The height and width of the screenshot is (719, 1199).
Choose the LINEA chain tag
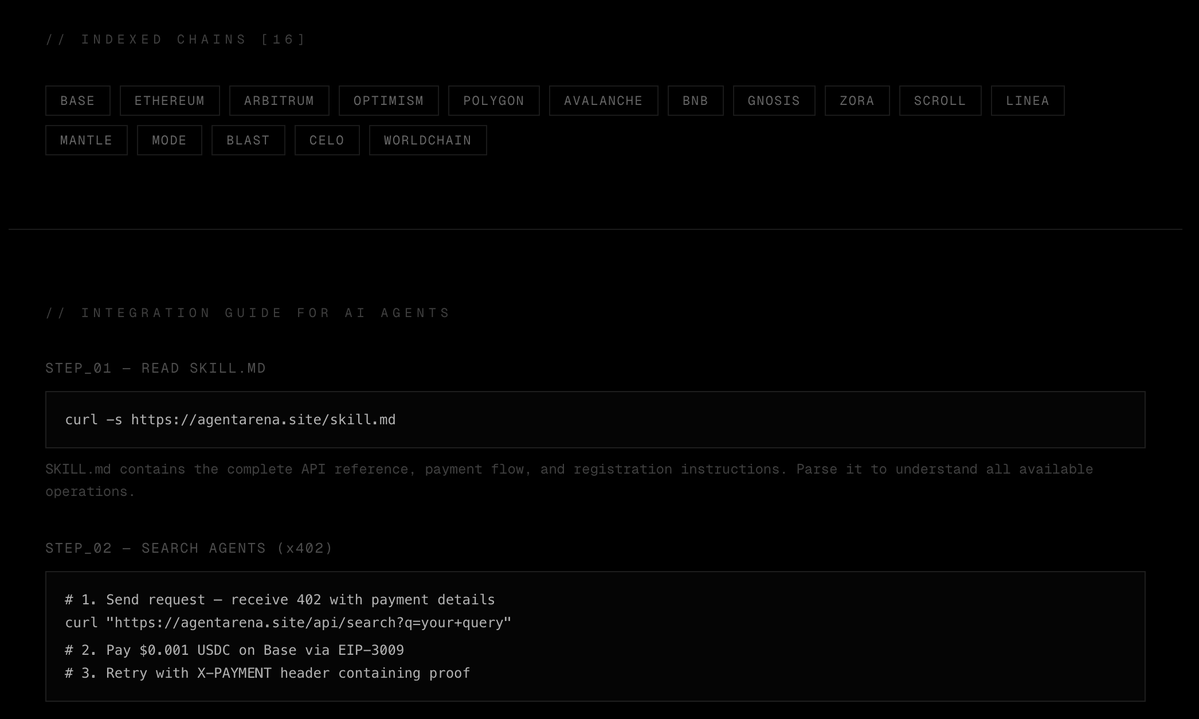point(1028,100)
